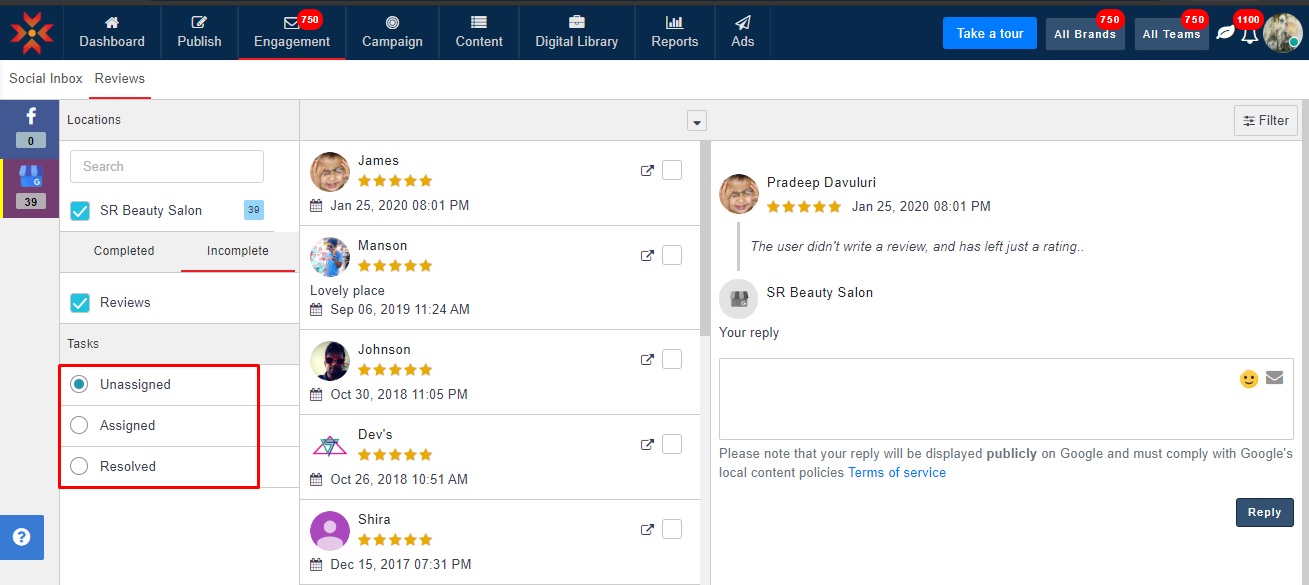Open James's review in external link
1309x585 pixels.
647,170
